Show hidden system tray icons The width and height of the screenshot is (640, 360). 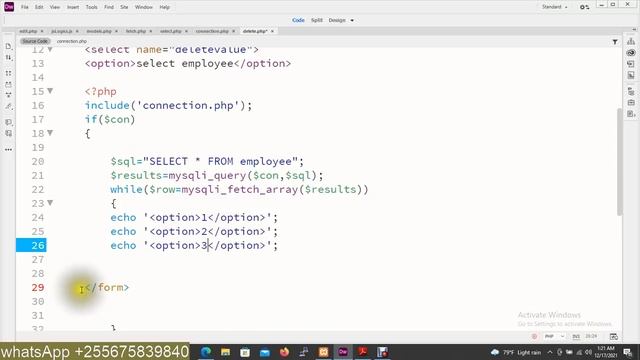coord(550,352)
